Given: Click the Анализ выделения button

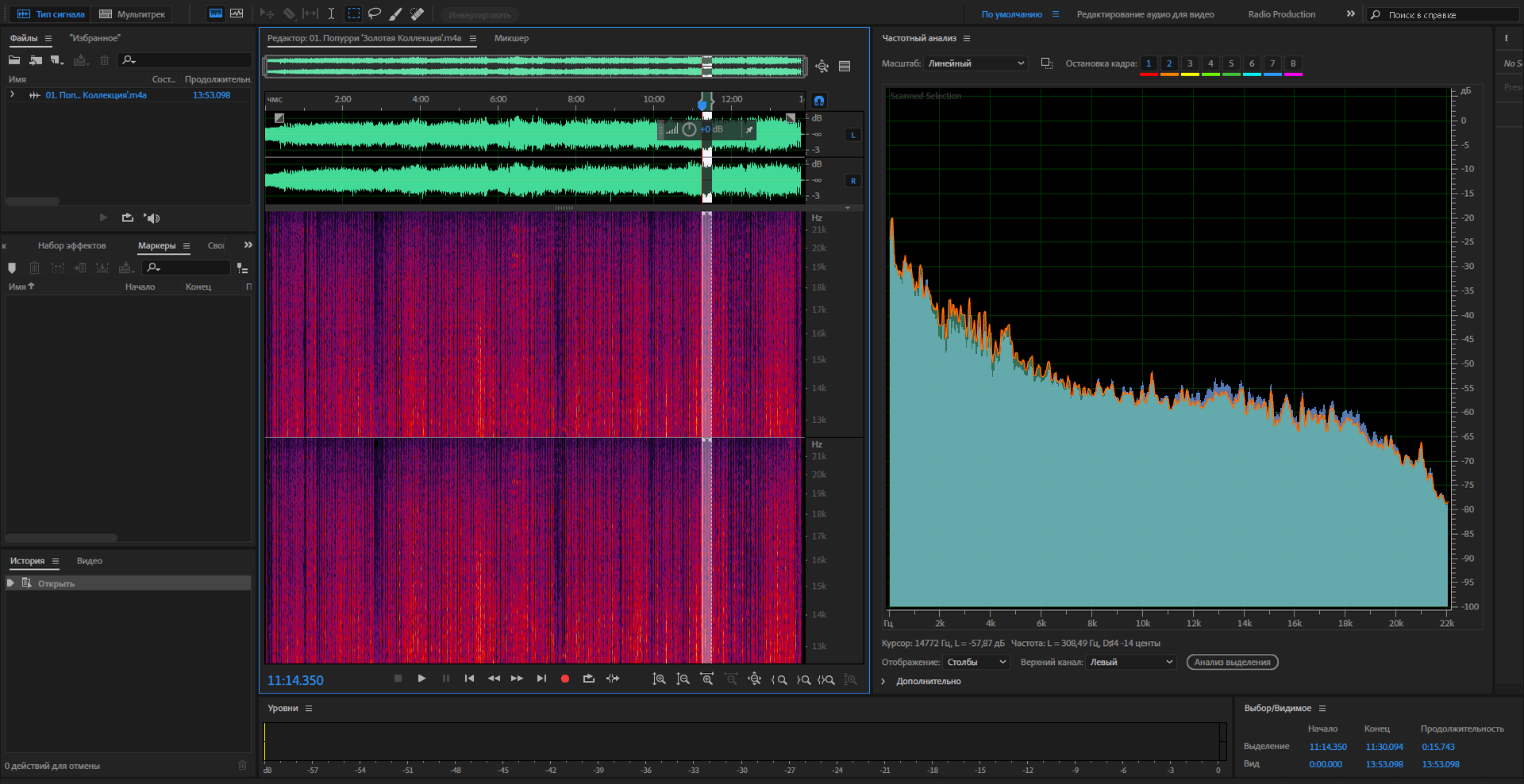Looking at the screenshot, I should pos(1232,662).
